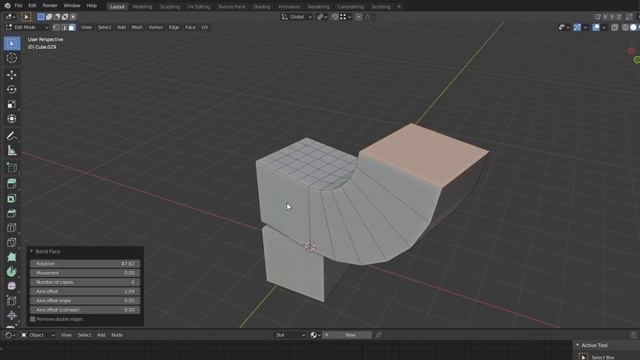Adjust the Number of copies field
640x360 pixels.
tap(85, 282)
